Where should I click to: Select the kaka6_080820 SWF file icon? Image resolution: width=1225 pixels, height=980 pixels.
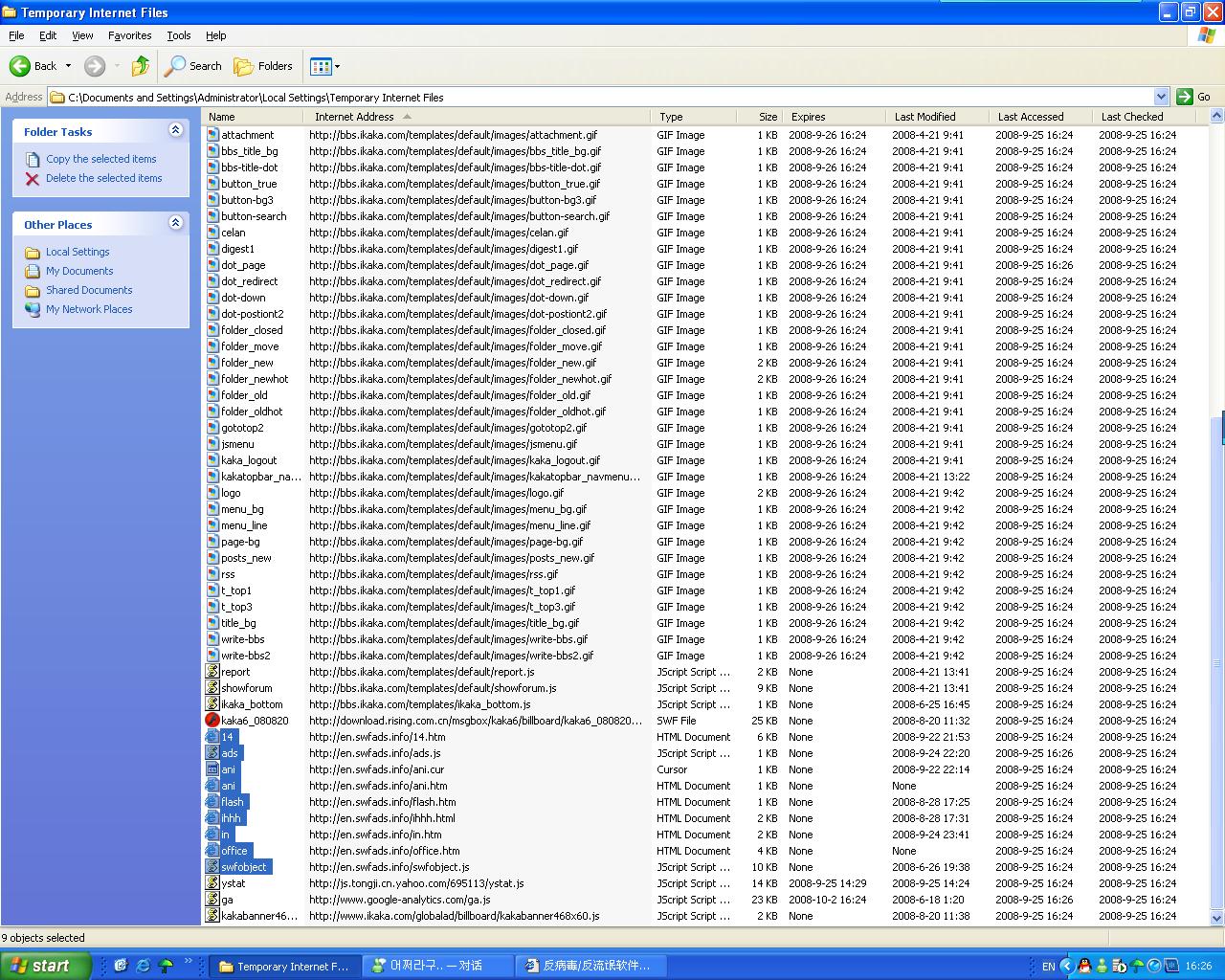(212, 721)
